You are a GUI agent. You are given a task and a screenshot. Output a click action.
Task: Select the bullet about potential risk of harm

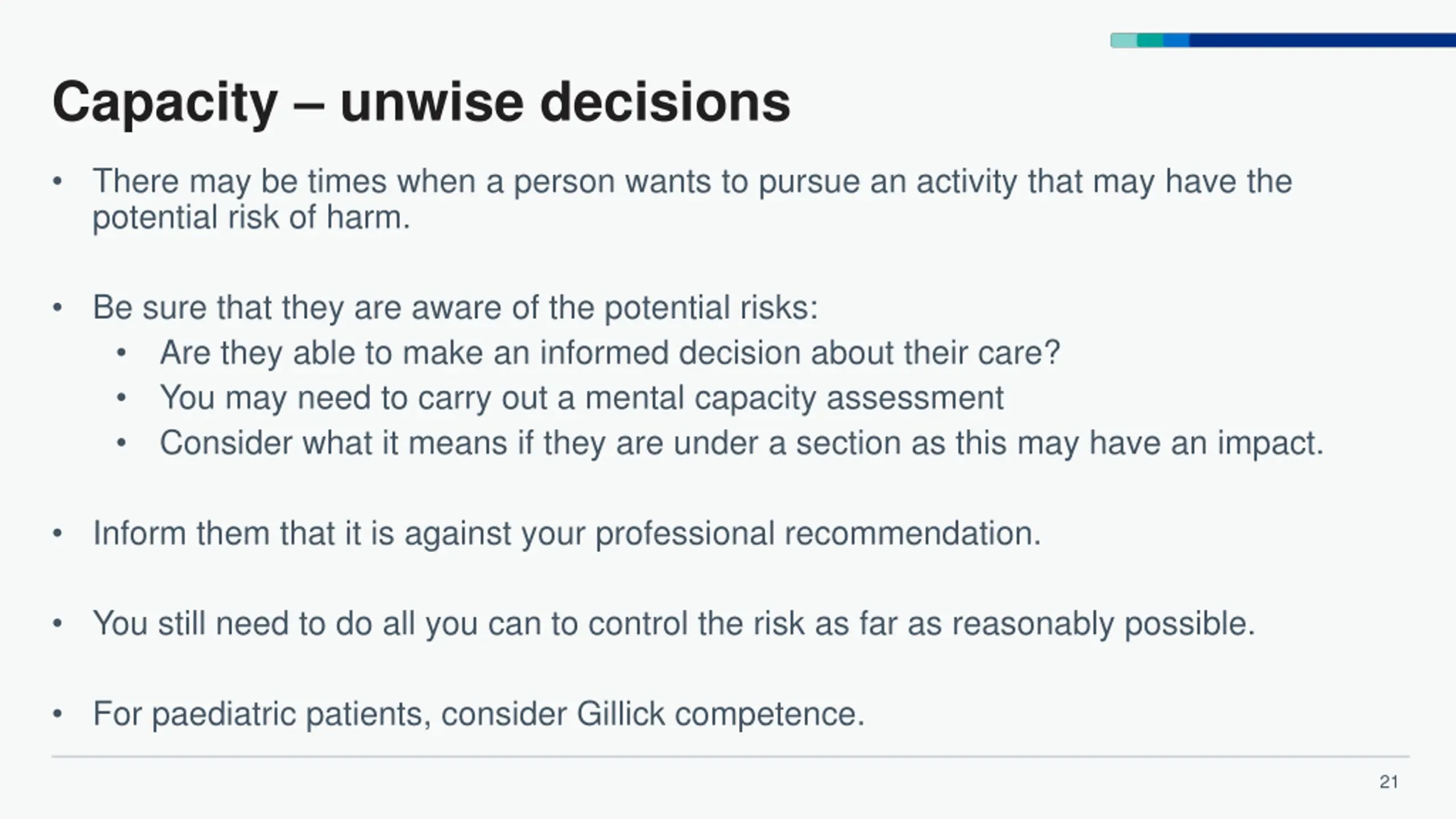click(x=692, y=199)
